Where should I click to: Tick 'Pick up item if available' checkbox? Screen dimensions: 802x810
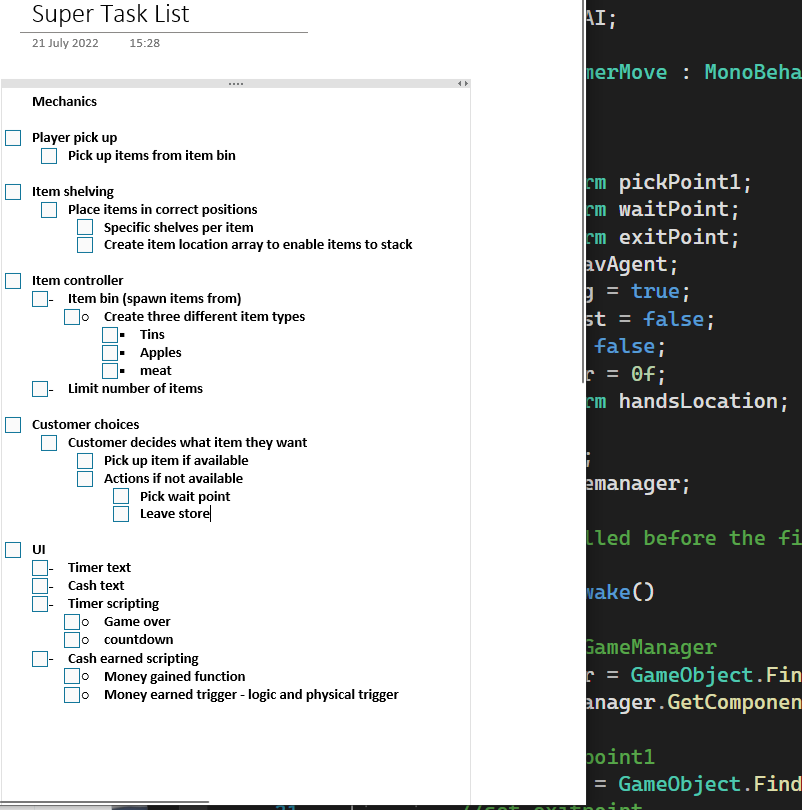[85, 461]
